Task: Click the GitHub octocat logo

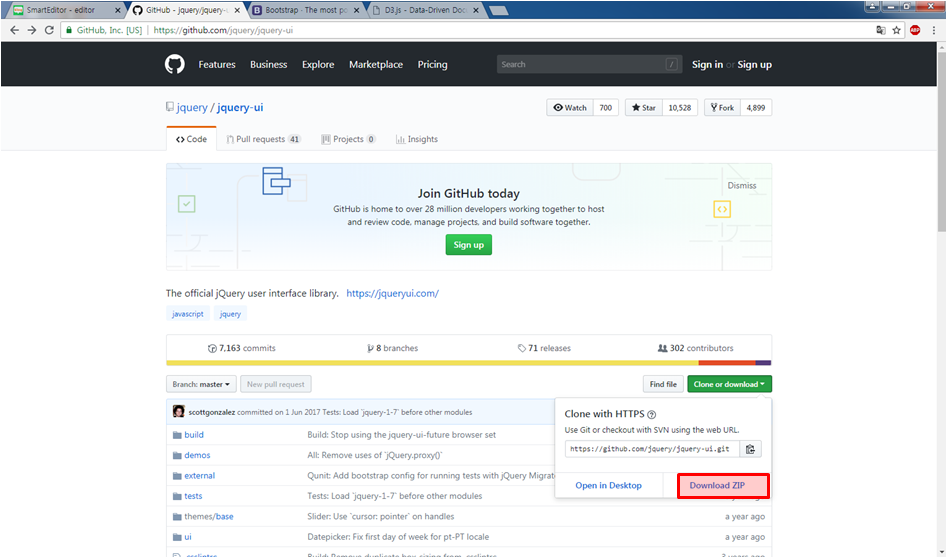Action: (x=175, y=64)
